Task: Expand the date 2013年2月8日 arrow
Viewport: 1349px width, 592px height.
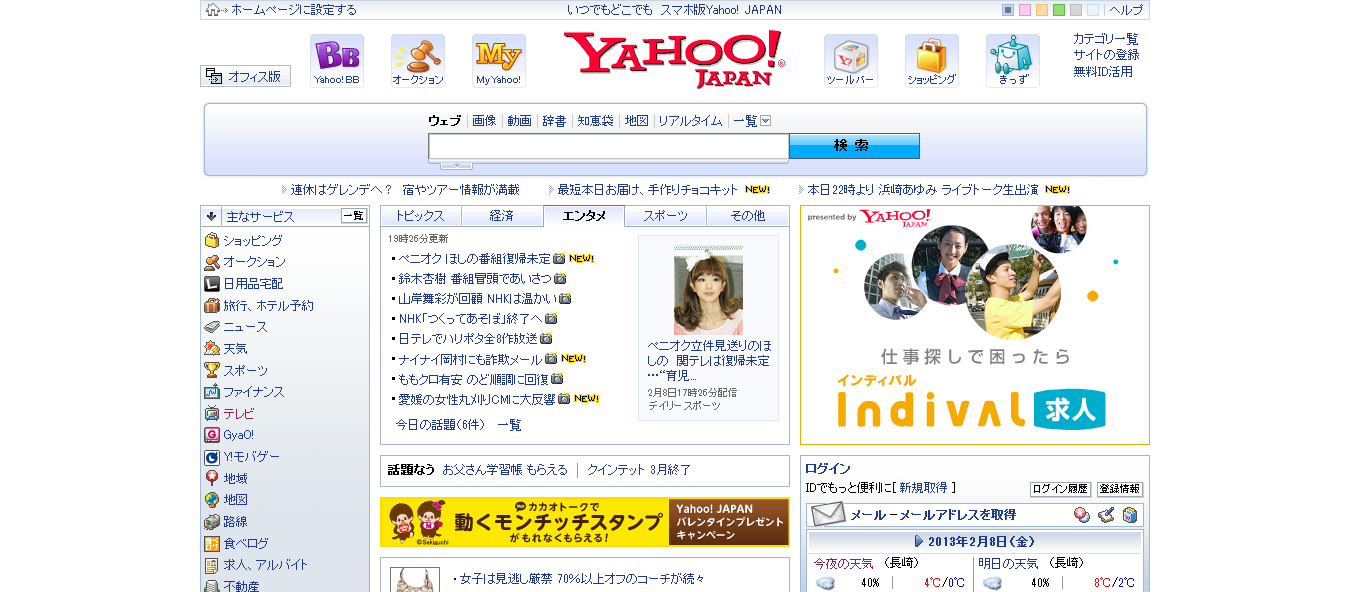Action: (919, 541)
